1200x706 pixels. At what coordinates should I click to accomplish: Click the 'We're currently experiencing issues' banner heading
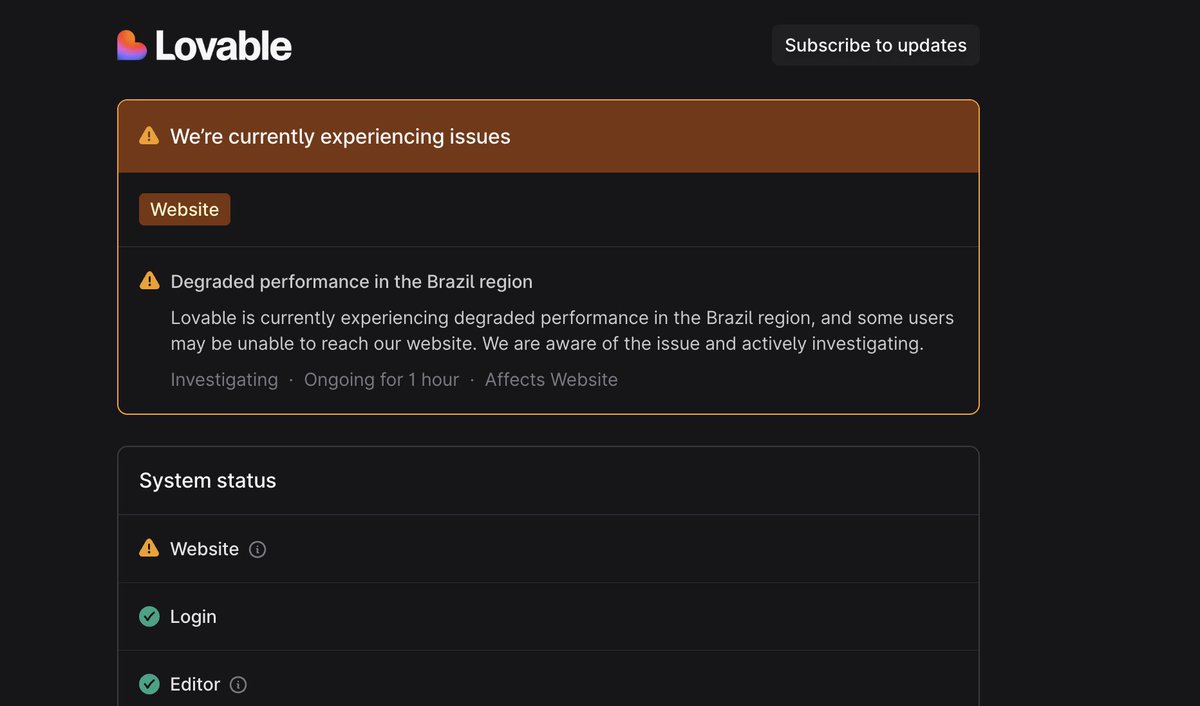tap(340, 137)
